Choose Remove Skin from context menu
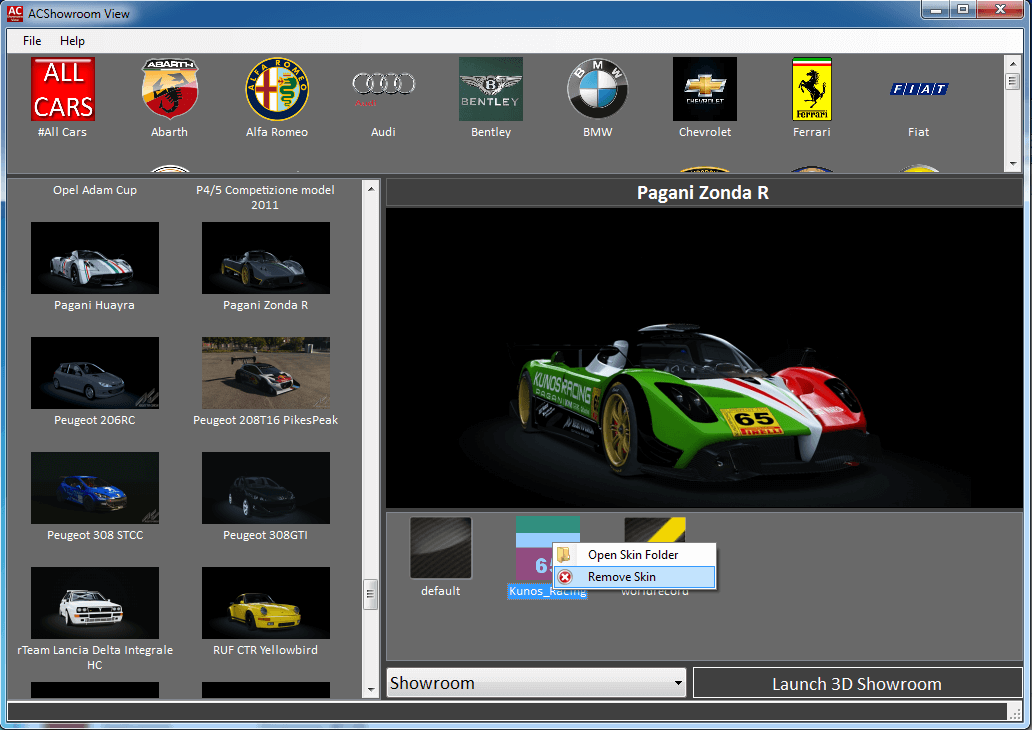 [634, 577]
